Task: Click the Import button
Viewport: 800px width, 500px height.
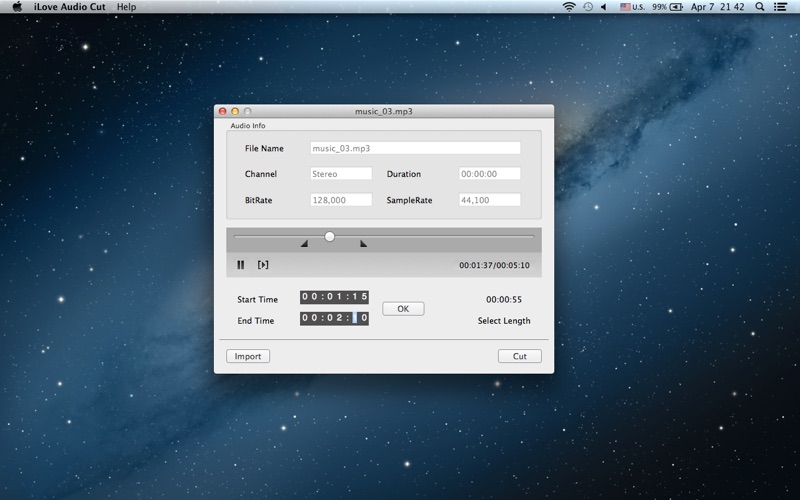Action: coord(248,356)
